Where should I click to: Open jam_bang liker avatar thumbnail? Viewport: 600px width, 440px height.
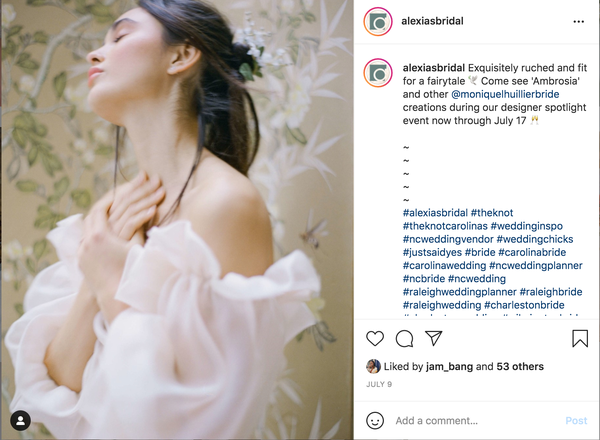click(x=373, y=367)
